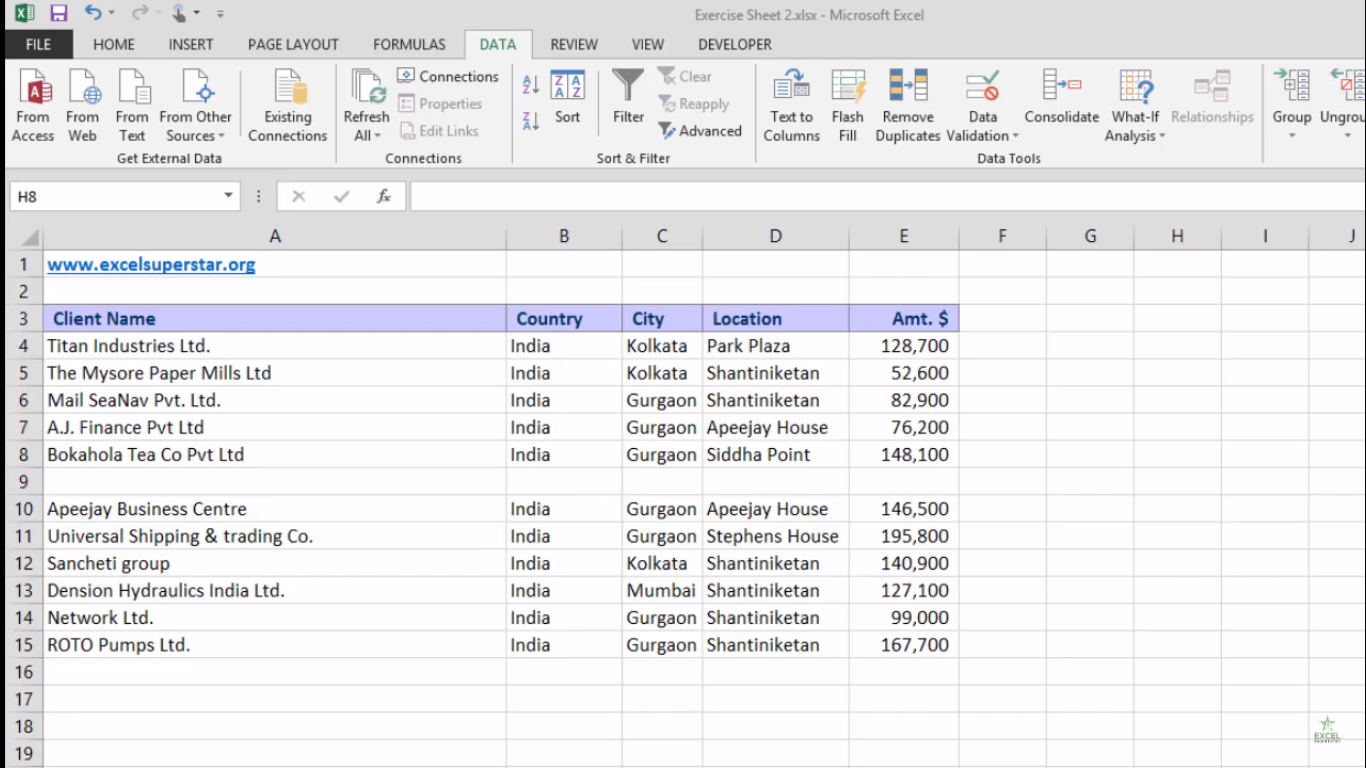The height and width of the screenshot is (768, 1366).
Task: Import data From Text file
Action: click(132, 106)
